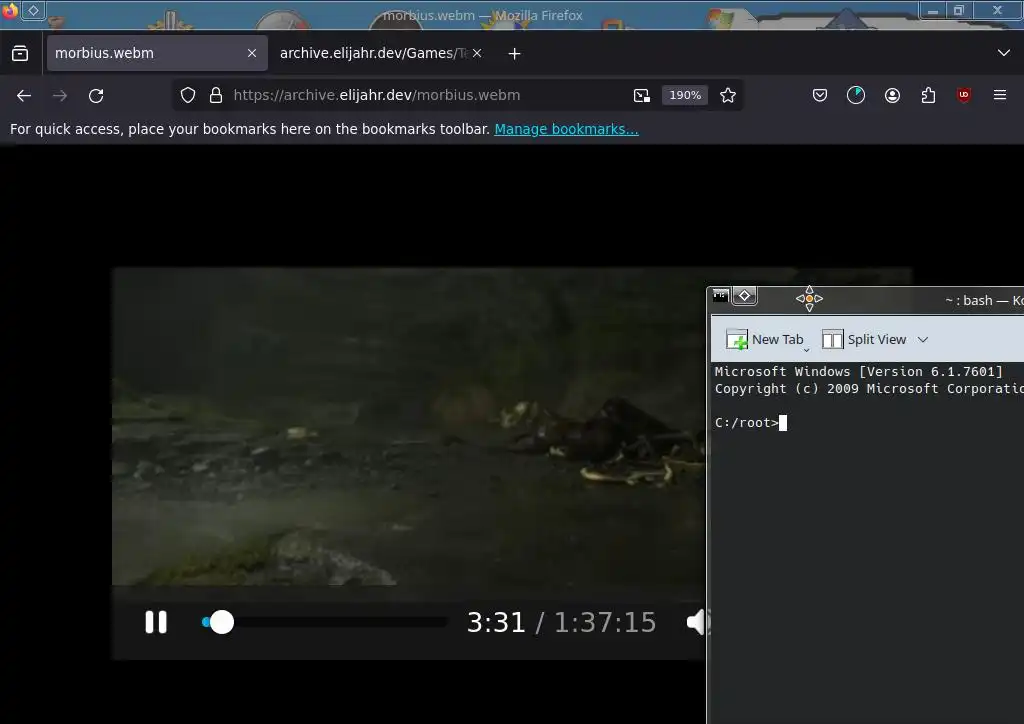The width and height of the screenshot is (1024, 724).
Task: Toggle Firefox window on-all-desktops pin button
Action: click(x=33, y=10)
